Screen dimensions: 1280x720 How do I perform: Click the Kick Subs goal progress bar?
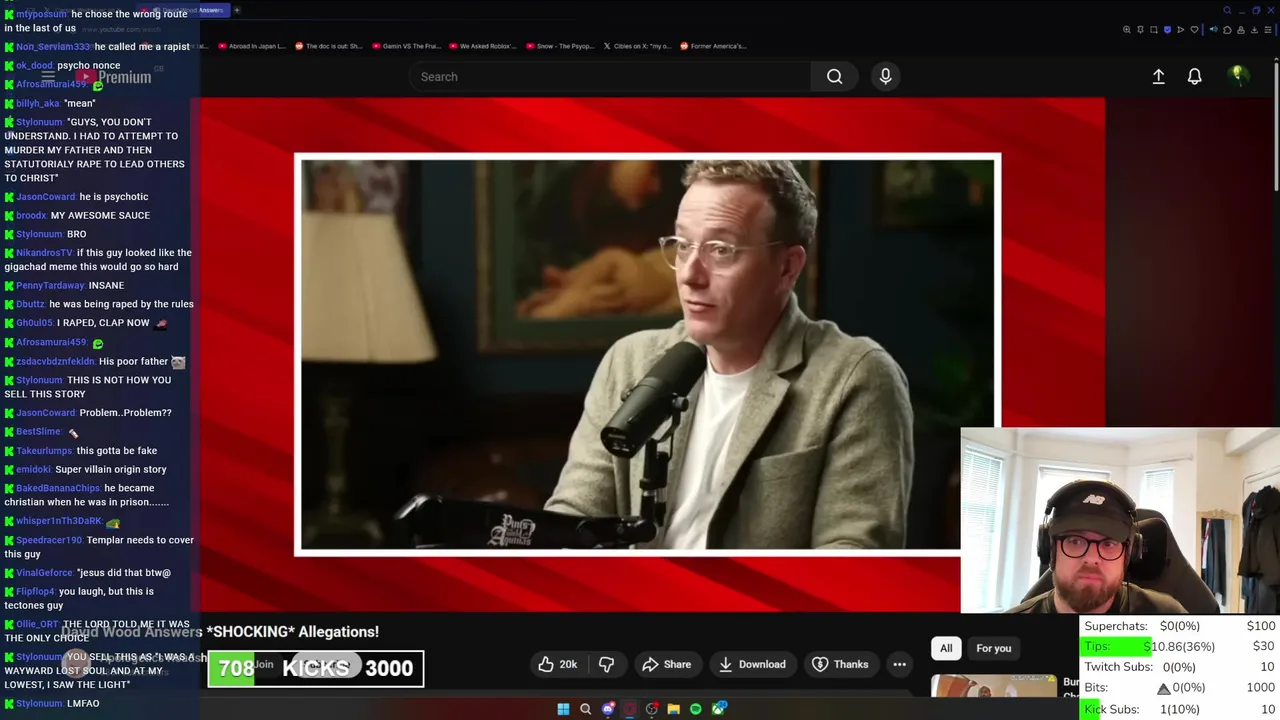[1179, 709]
